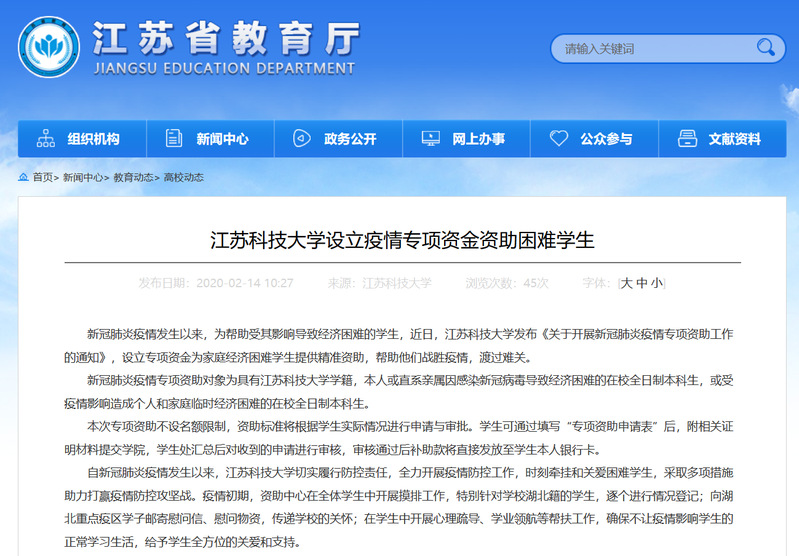Click the printer icon beside 文献资料
Viewport: 799px width, 556px height.
point(686,139)
